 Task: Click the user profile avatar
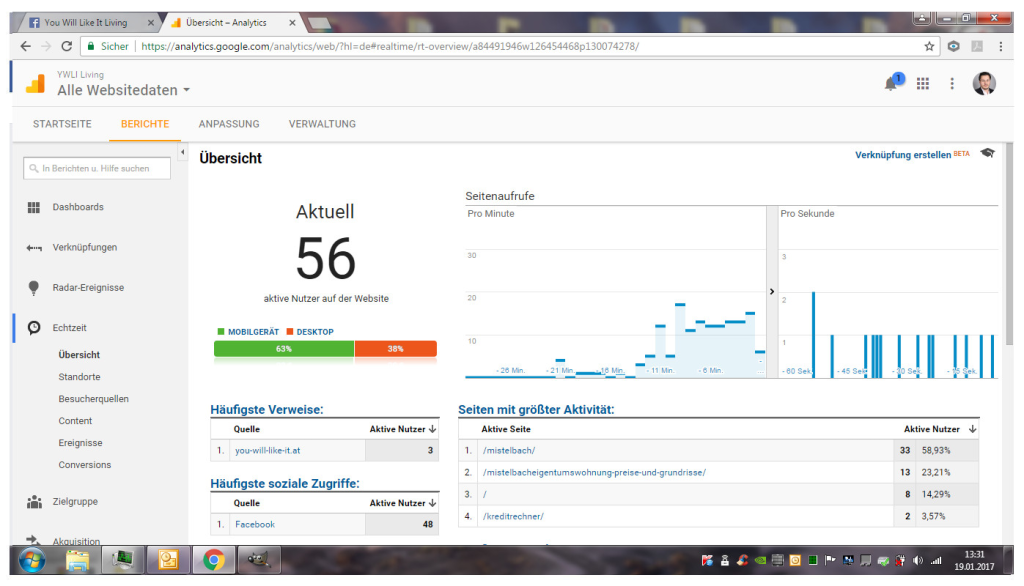click(984, 84)
